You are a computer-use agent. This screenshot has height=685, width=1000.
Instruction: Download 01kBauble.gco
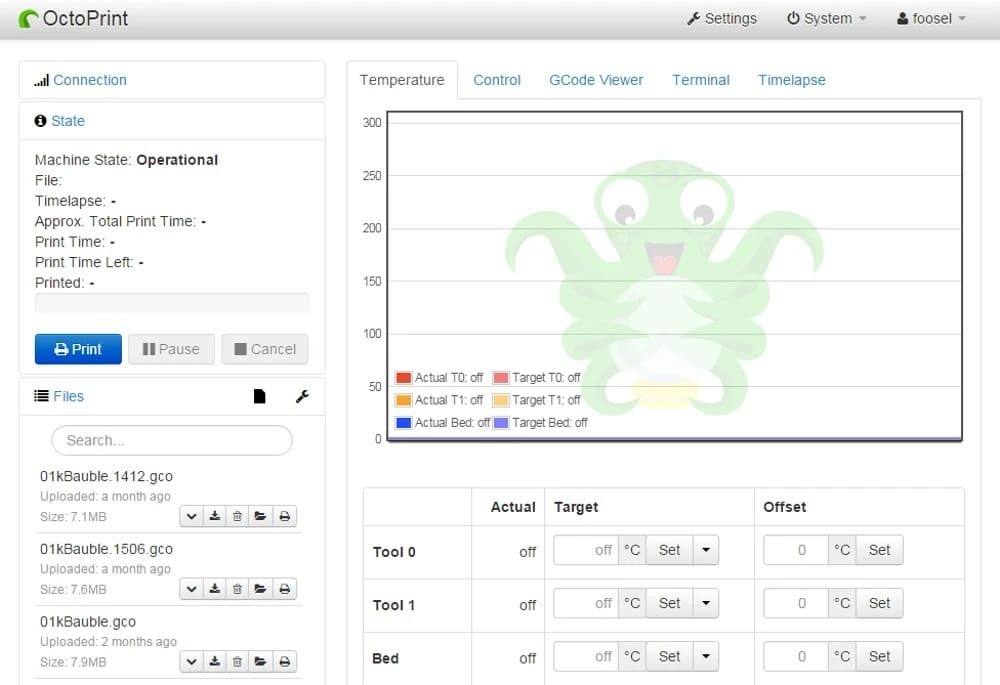pos(215,661)
